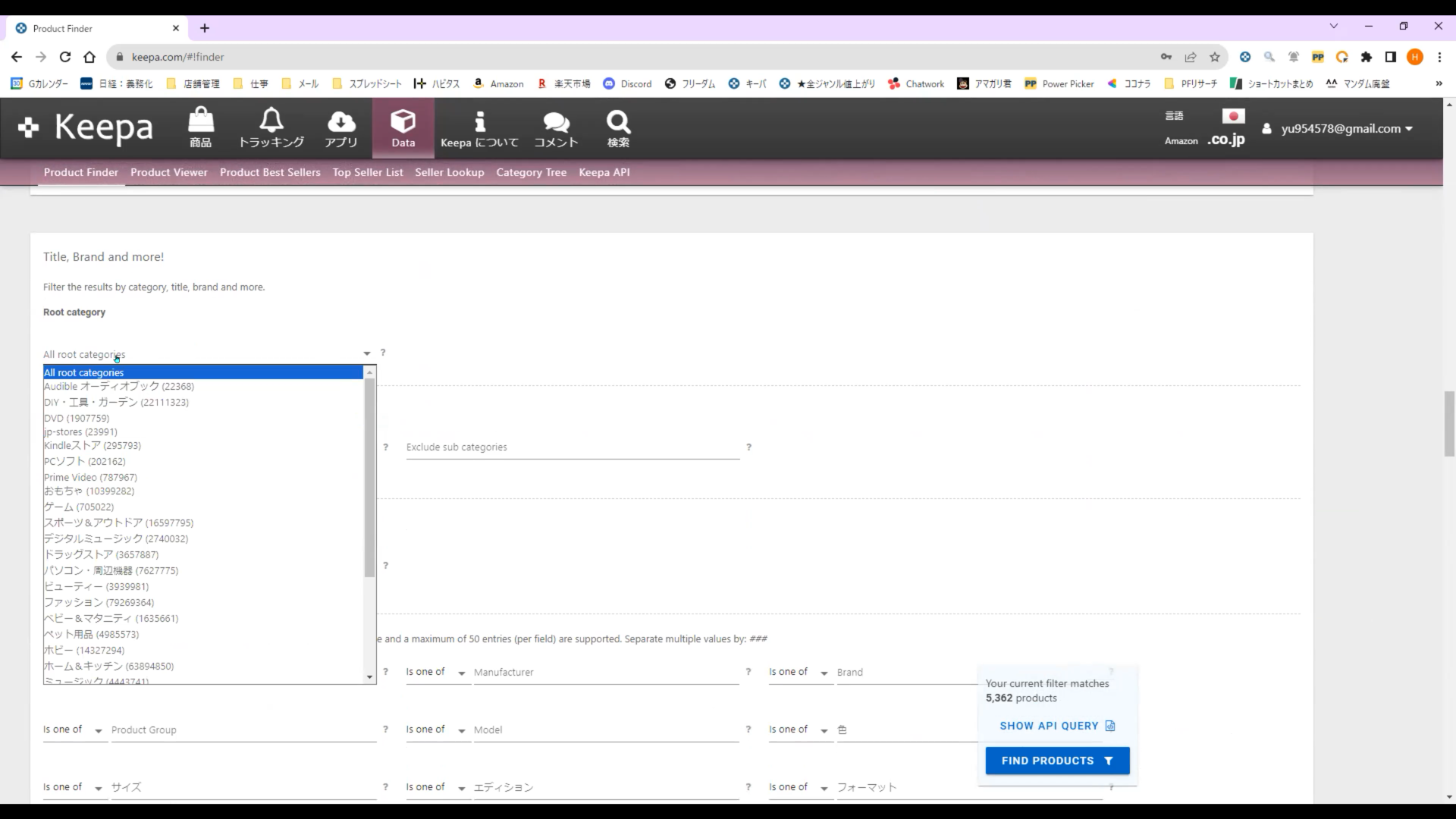Open Category Tree tab
This screenshot has width=1456, height=819.
point(531,172)
